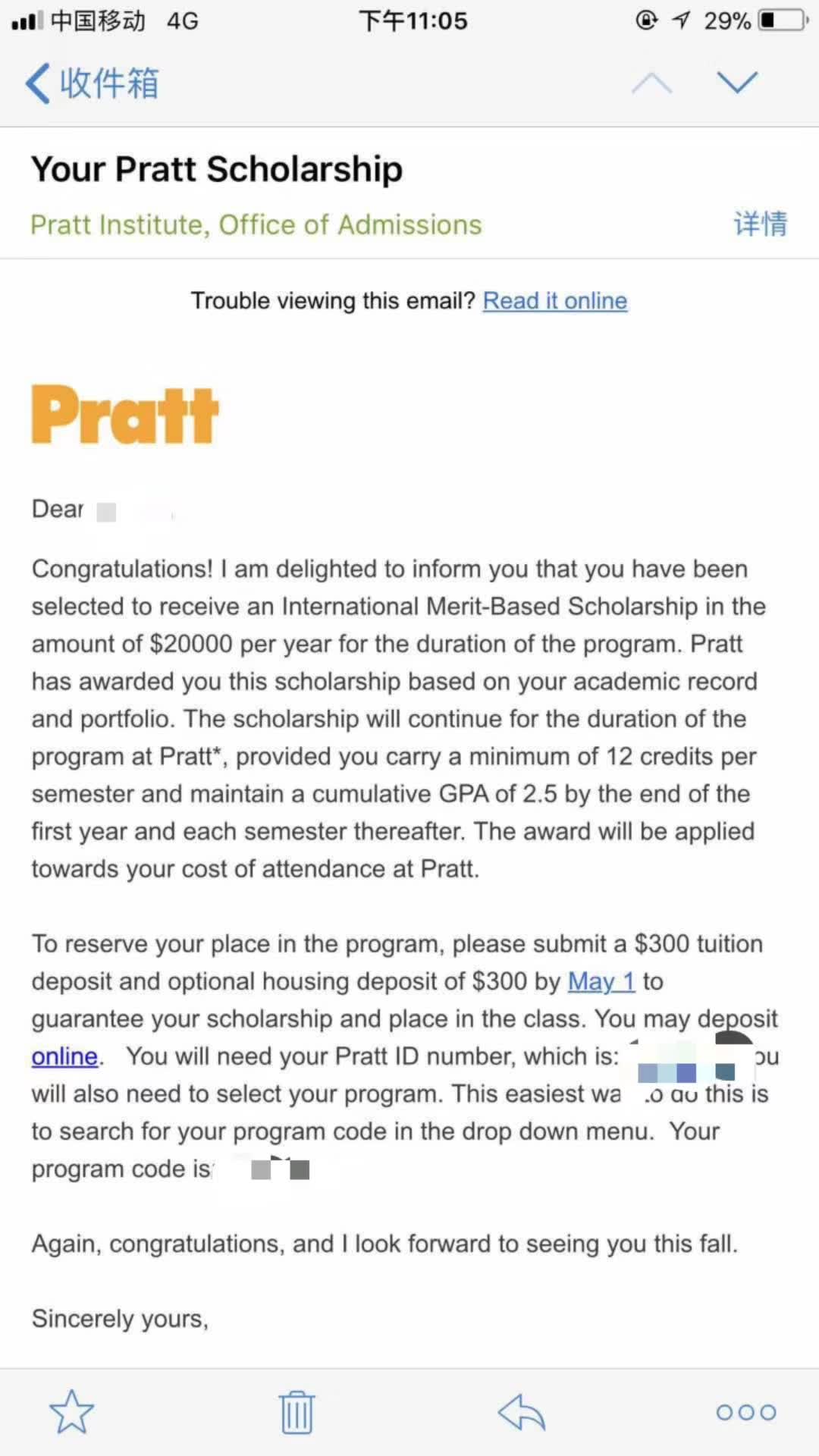Viewport: 819px width, 1456px height.
Task: Go to the previous email arrow
Action: click(x=651, y=83)
